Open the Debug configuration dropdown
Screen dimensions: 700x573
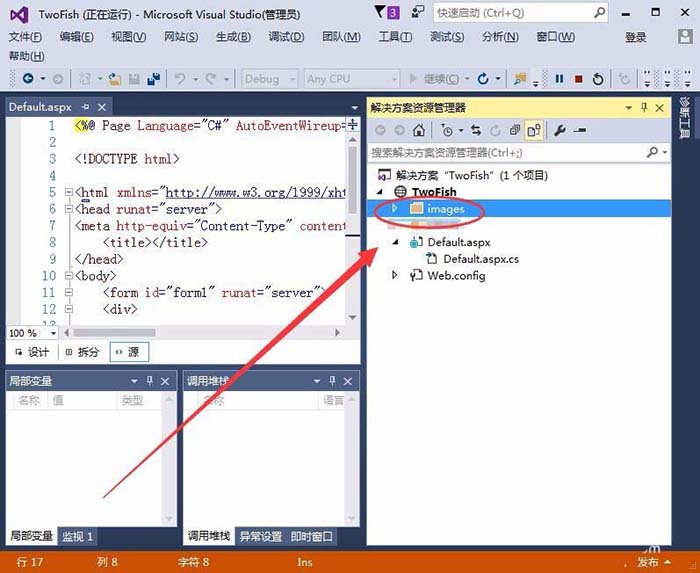270,79
